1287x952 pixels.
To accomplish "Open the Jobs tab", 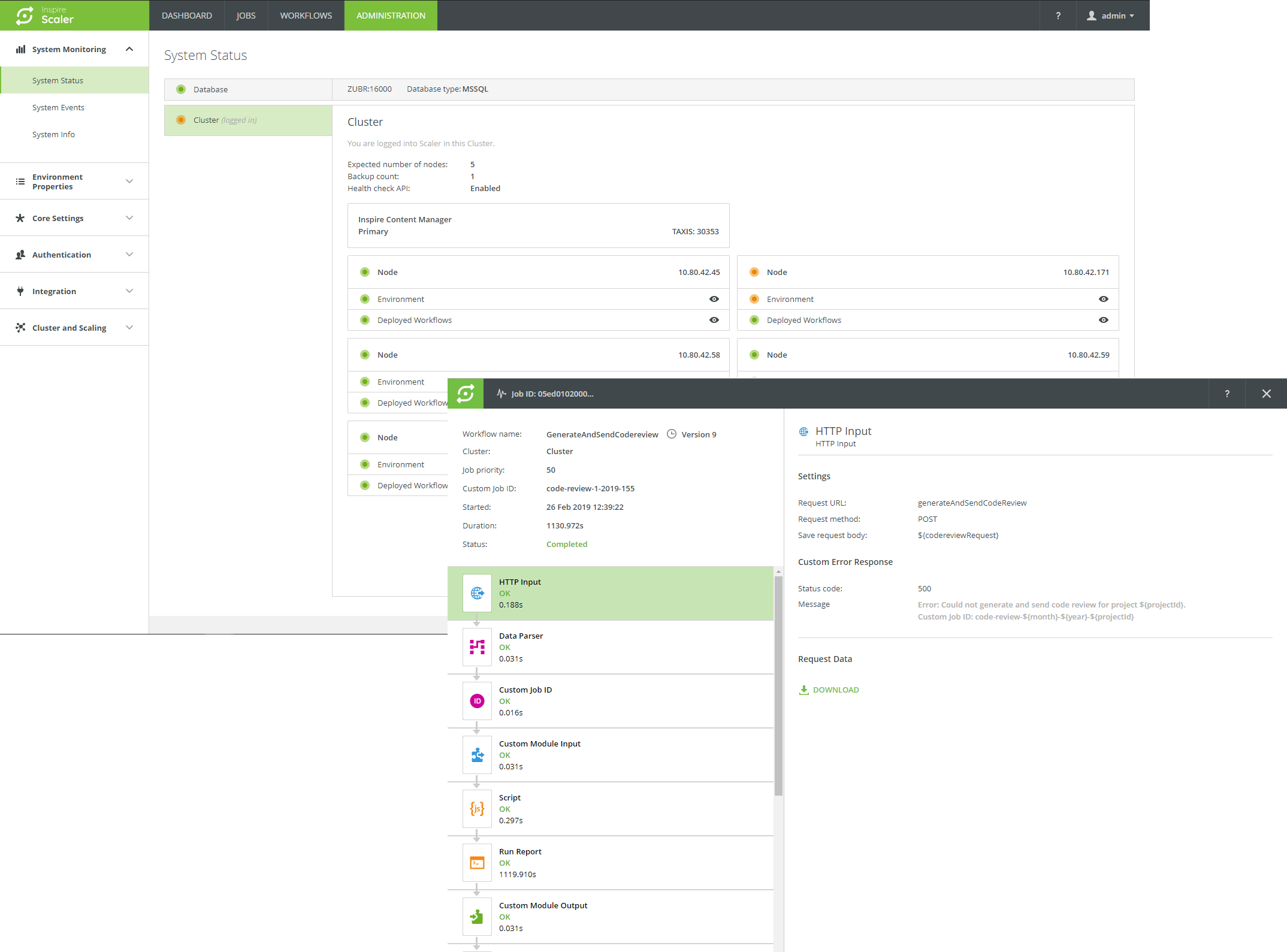I will (x=246, y=16).
